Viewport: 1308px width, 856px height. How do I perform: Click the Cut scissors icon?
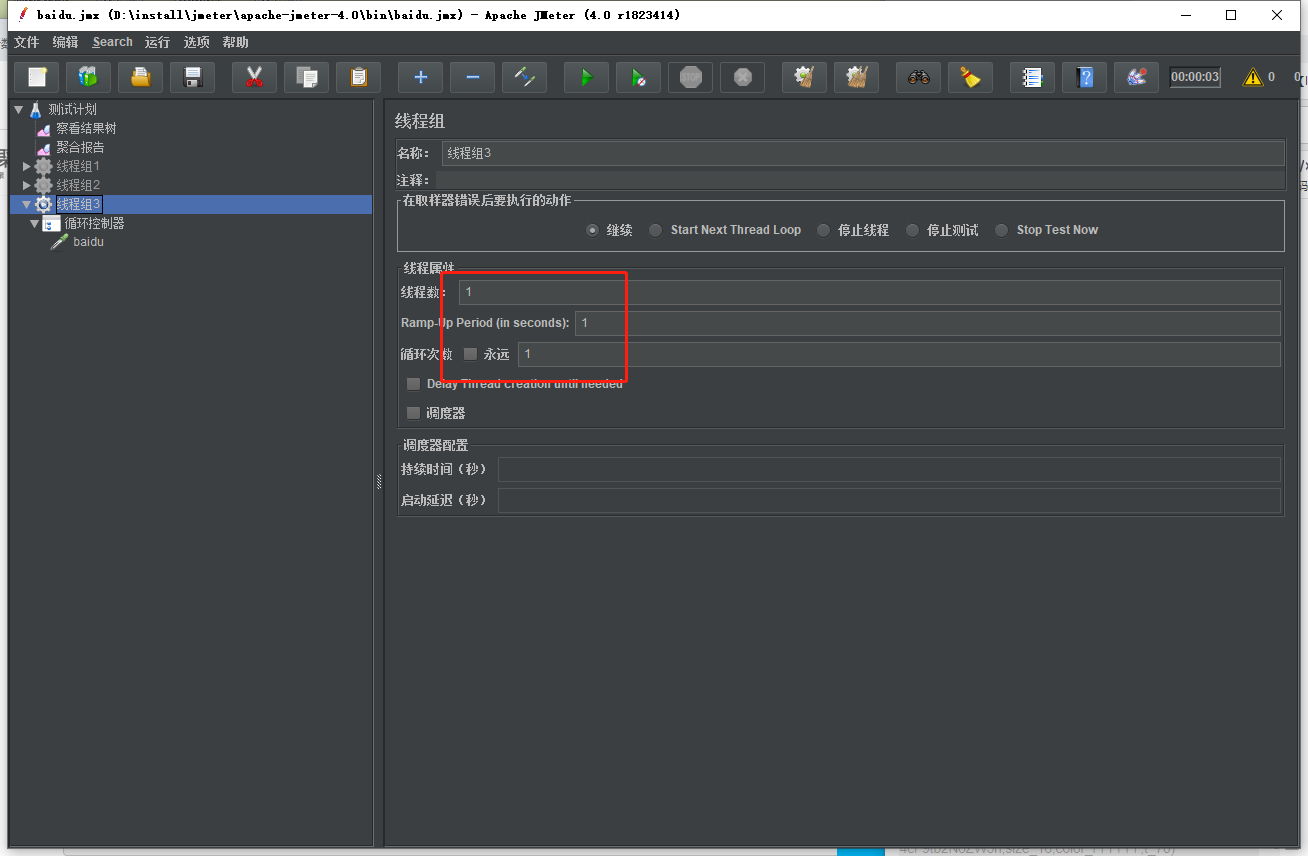click(x=255, y=77)
